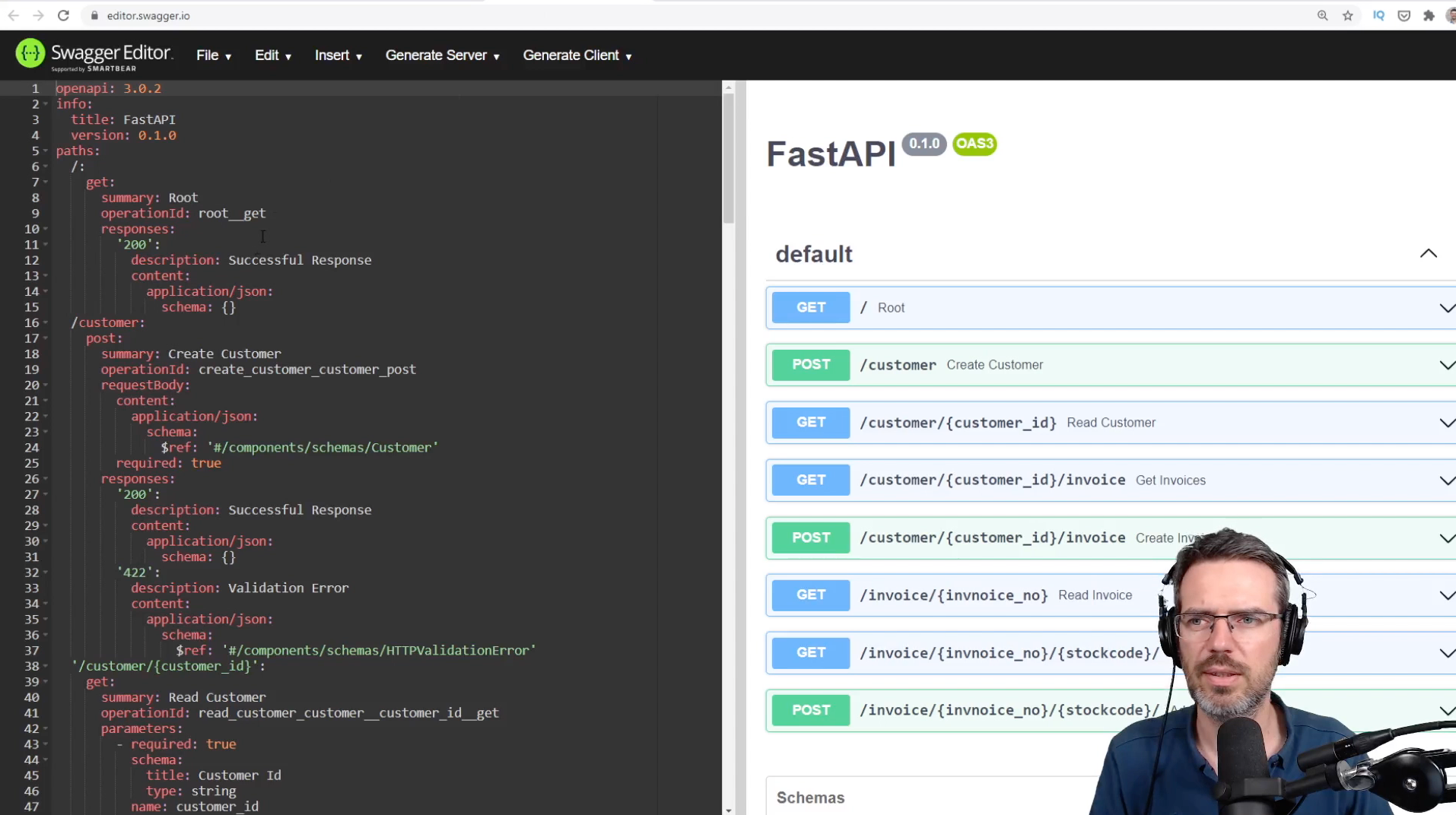Image resolution: width=1456 pixels, height=815 pixels.
Task: Click the GET badge for Read Customer
Action: pyautogui.click(x=811, y=422)
